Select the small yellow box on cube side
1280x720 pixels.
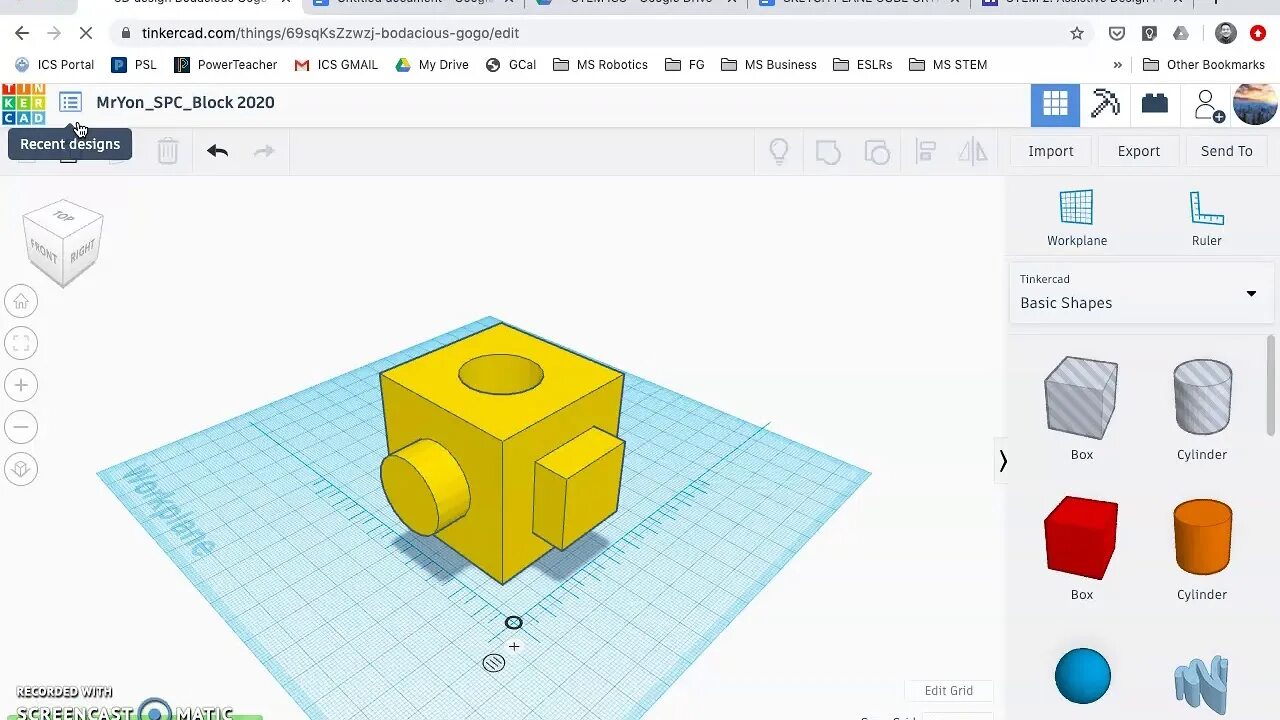578,488
